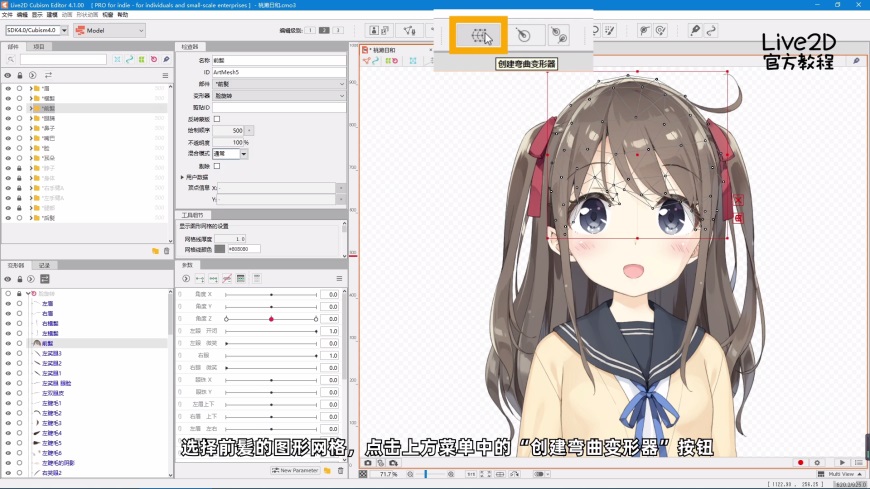Image resolution: width=870 pixels, height=489 pixels.
Task: Open the 显示 menu
Action: pos(37,15)
